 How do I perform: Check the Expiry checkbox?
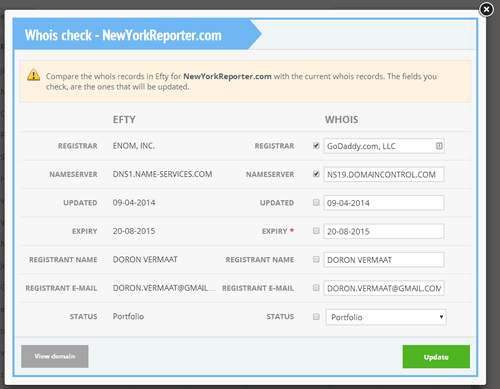click(316, 231)
